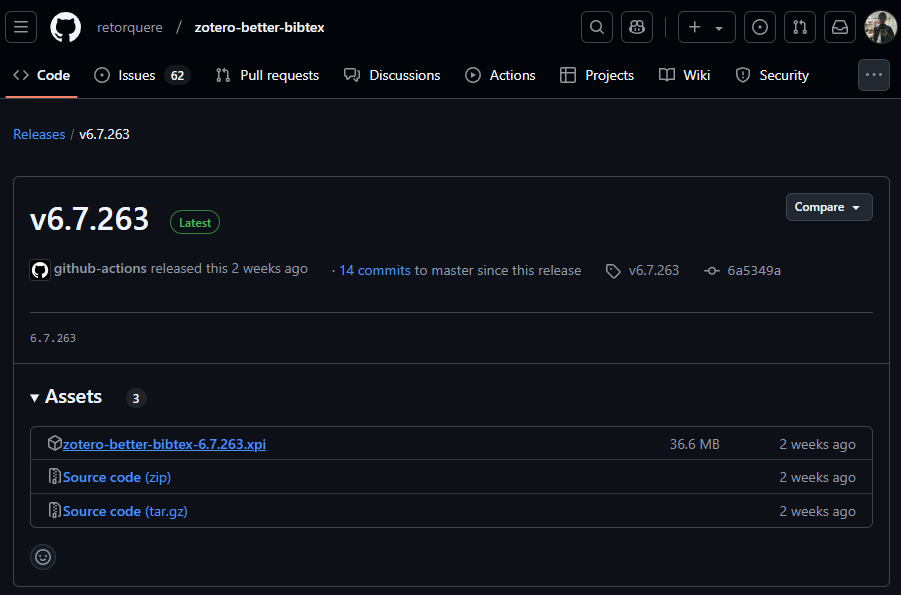The width and height of the screenshot is (901, 595).
Task: Open github-actions avatar icon
Action: tap(40, 270)
